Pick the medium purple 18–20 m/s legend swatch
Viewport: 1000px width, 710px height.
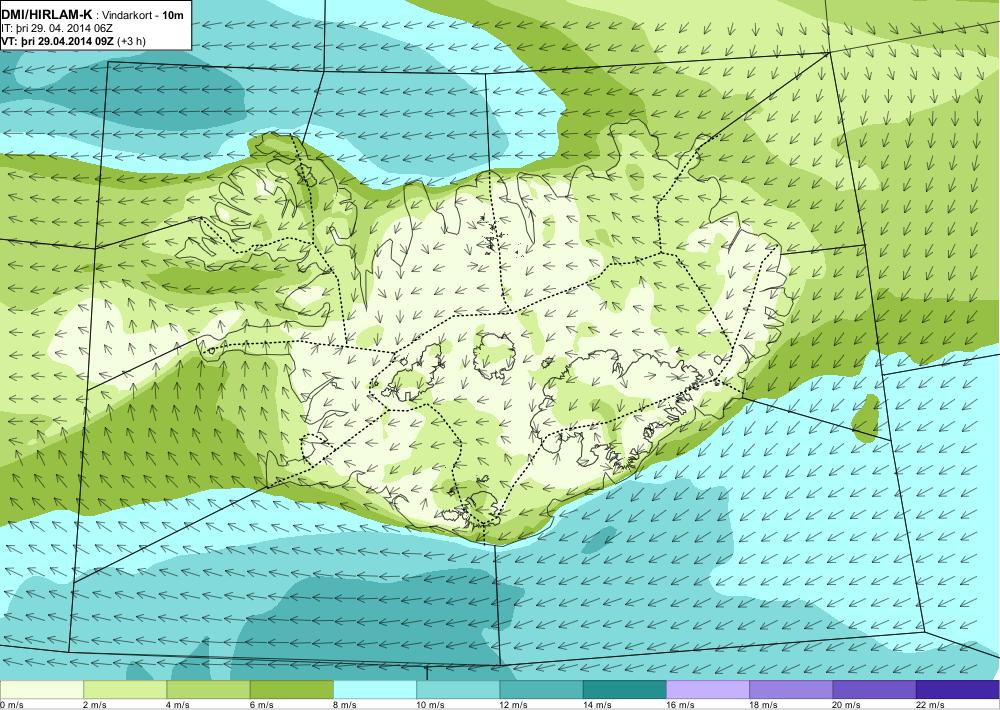pyautogui.click(x=791, y=690)
